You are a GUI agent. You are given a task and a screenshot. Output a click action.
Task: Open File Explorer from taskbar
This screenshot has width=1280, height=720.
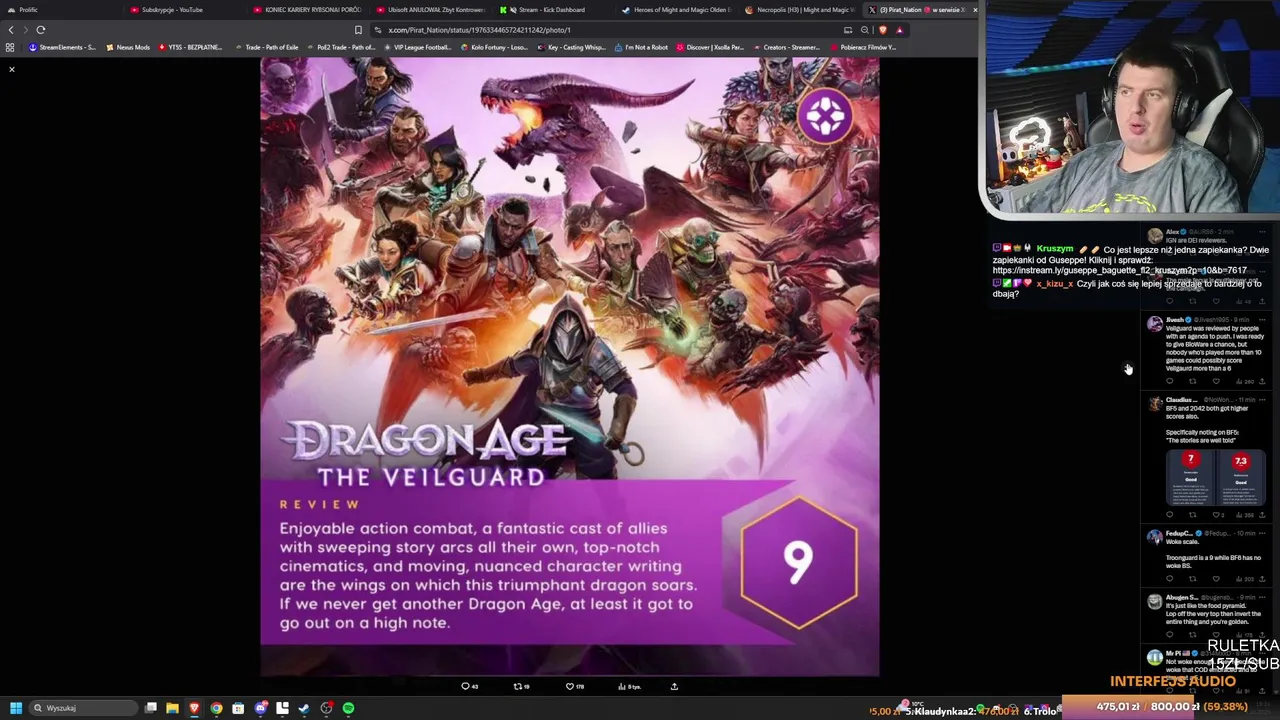(x=172, y=708)
